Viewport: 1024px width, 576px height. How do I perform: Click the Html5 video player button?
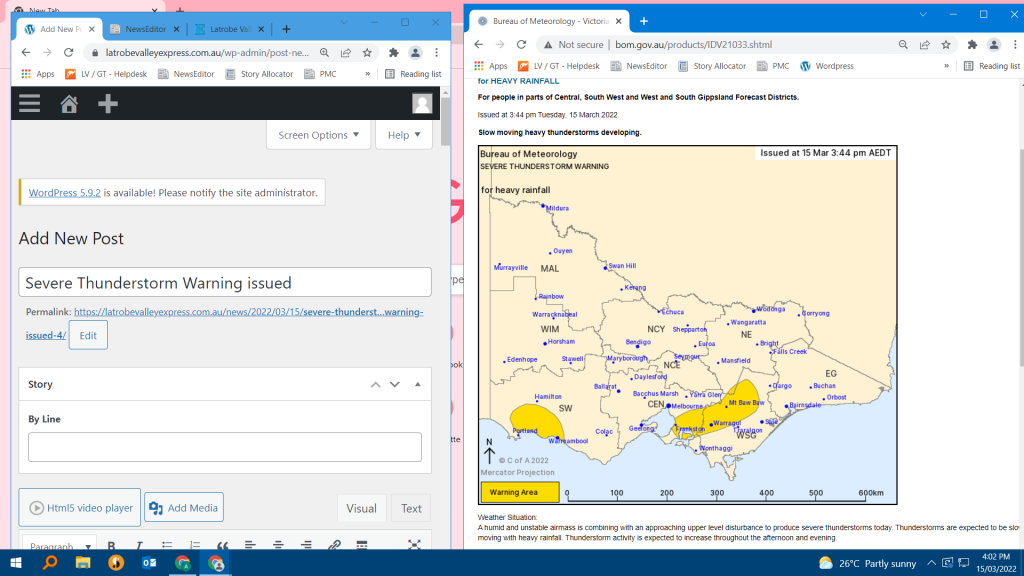tap(80, 507)
